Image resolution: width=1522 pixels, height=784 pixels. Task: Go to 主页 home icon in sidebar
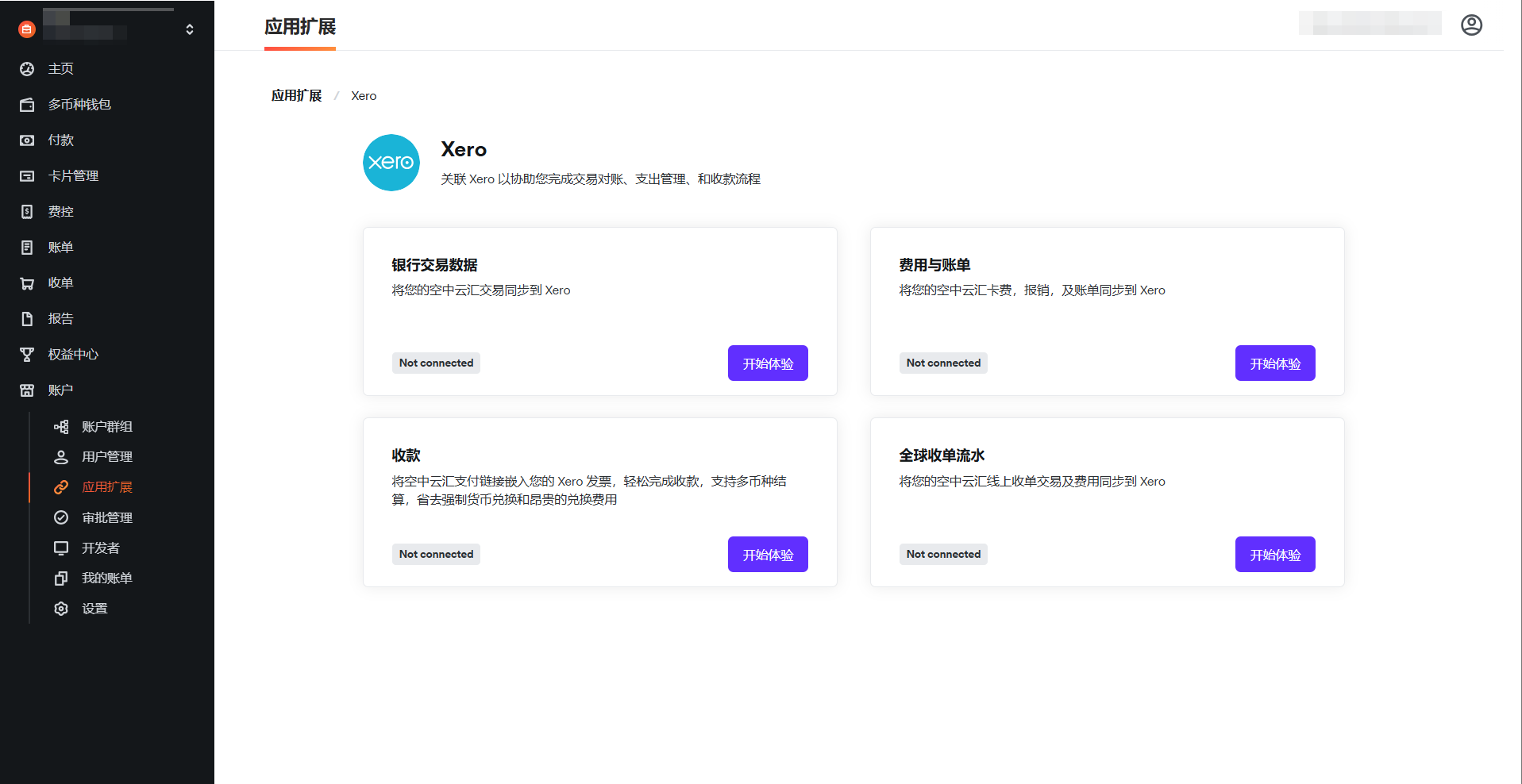pyautogui.click(x=27, y=69)
